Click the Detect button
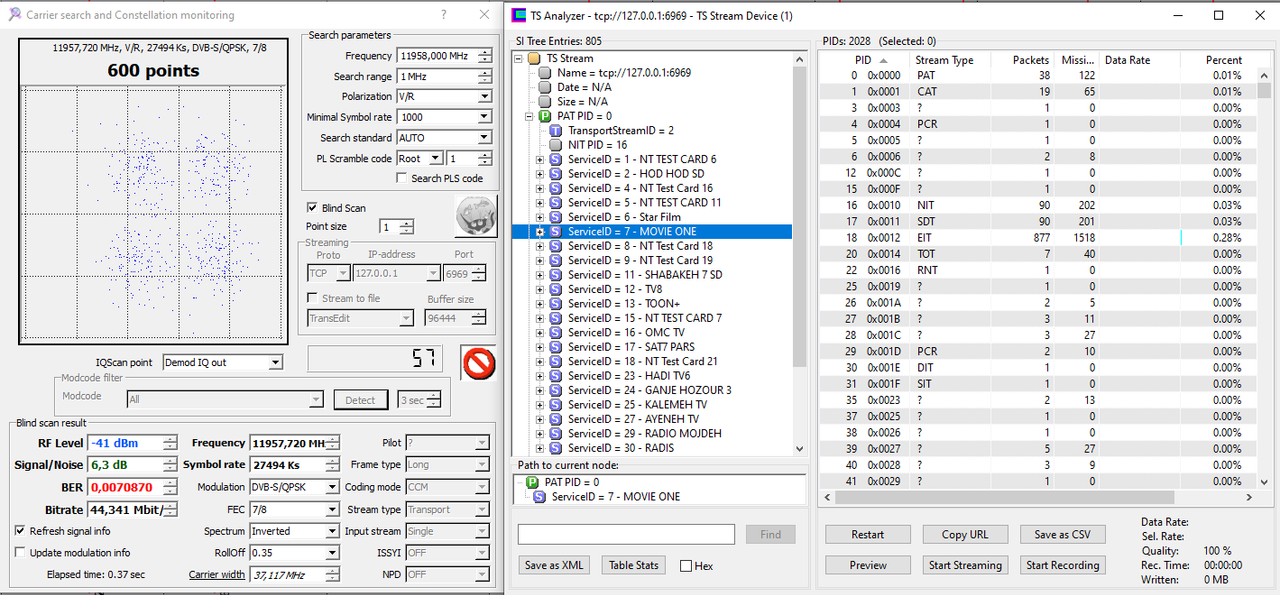 [360, 400]
